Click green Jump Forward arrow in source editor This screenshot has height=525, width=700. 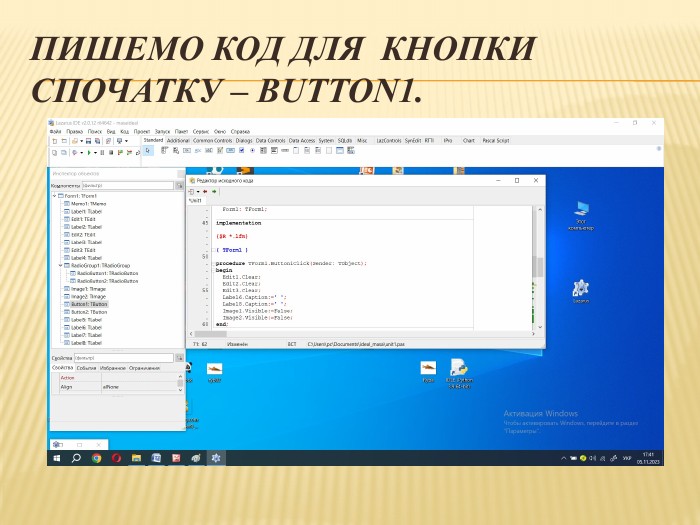click(x=214, y=192)
